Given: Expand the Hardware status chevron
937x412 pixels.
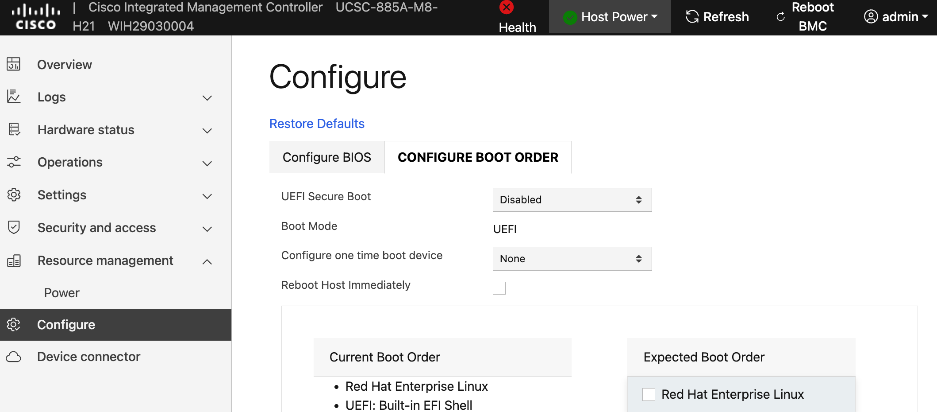Looking at the screenshot, I should point(207,130).
